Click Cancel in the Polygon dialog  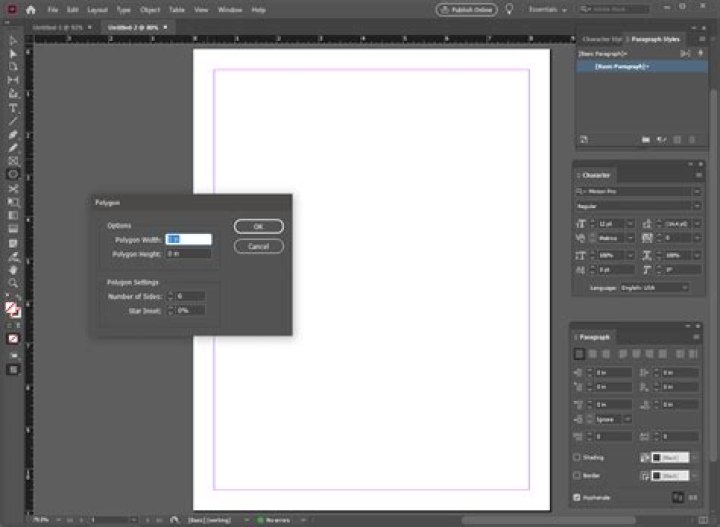259,247
